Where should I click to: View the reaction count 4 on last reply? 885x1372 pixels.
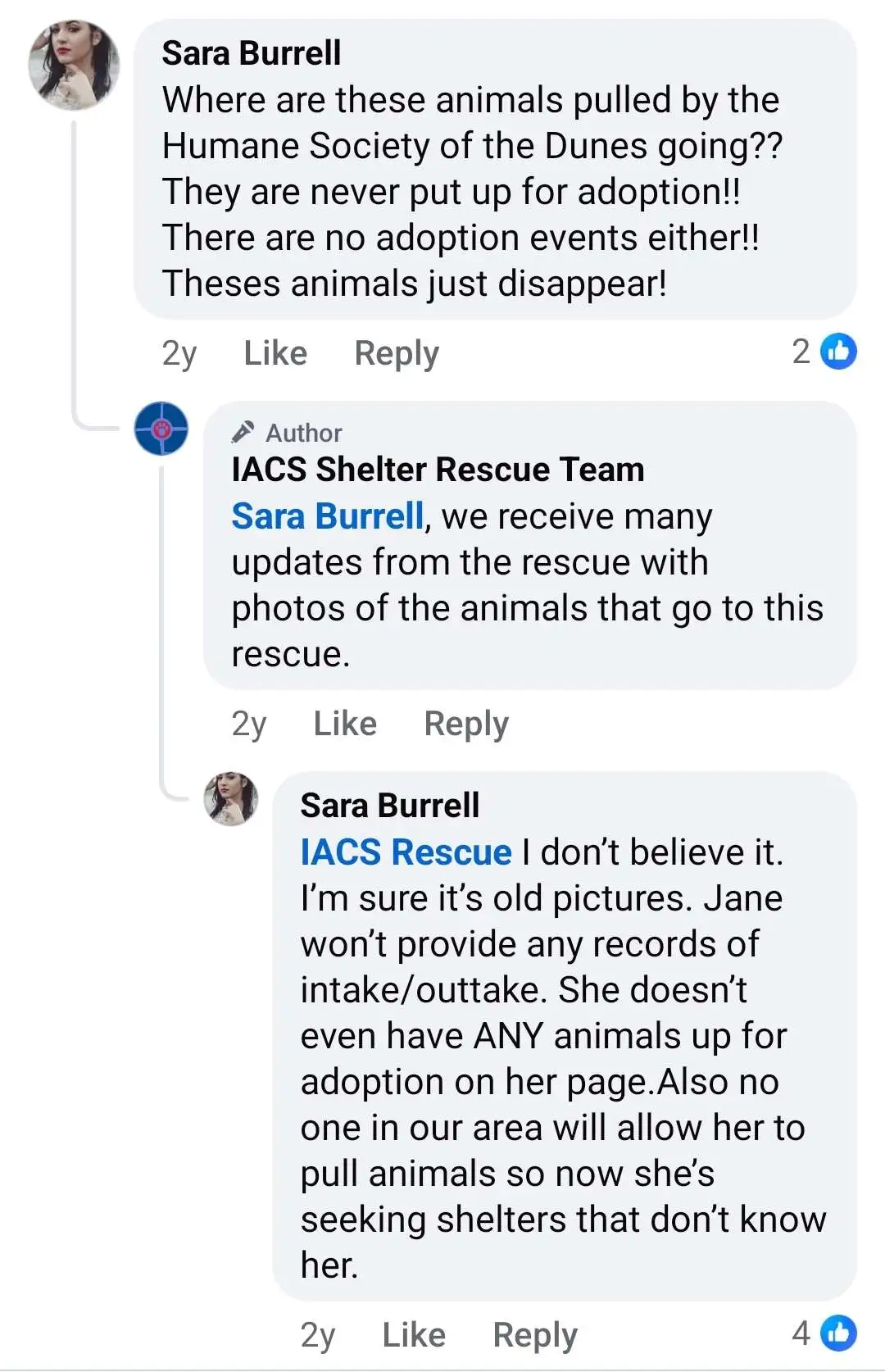coord(801,1333)
